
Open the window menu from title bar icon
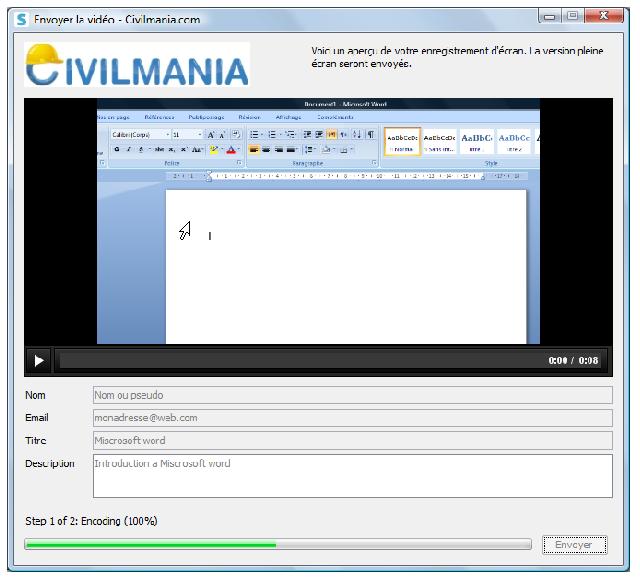(x=21, y=19)
